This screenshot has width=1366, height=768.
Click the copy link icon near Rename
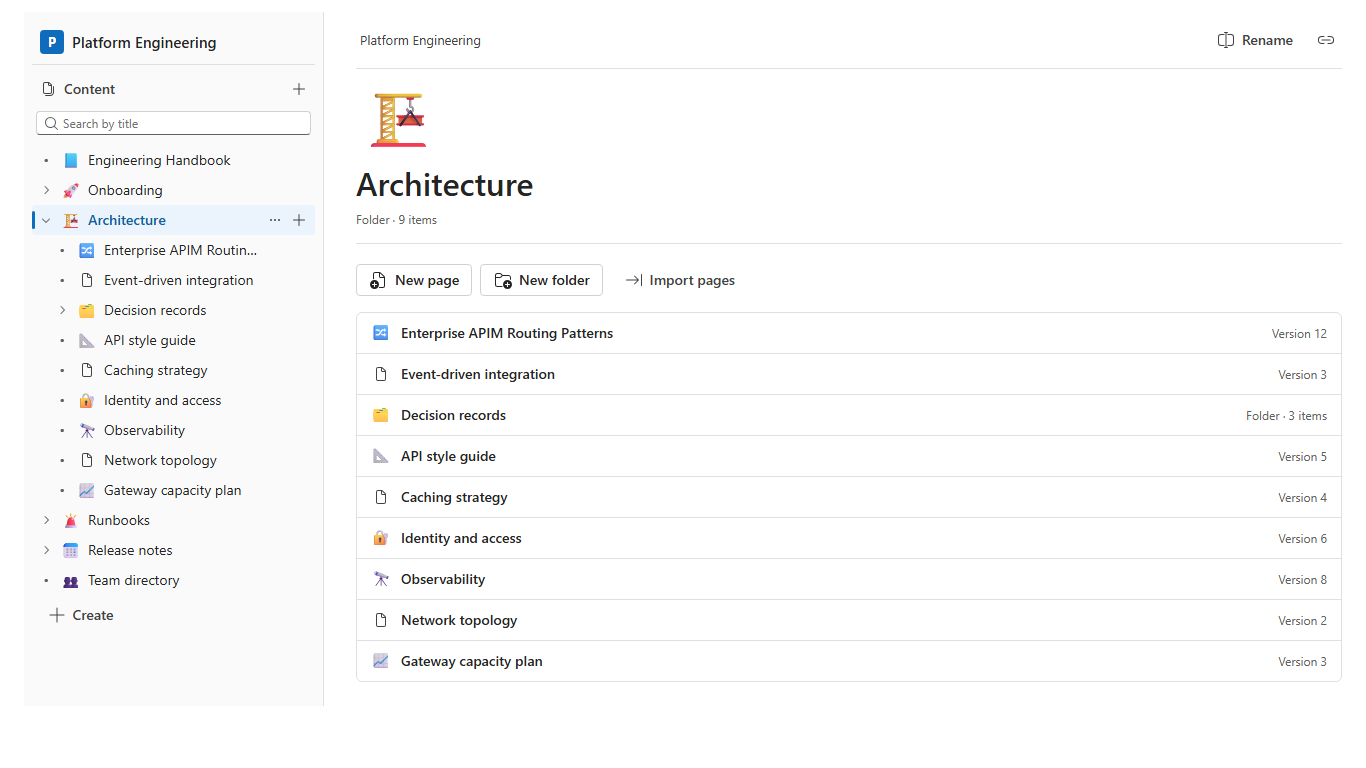(1326, 41)
